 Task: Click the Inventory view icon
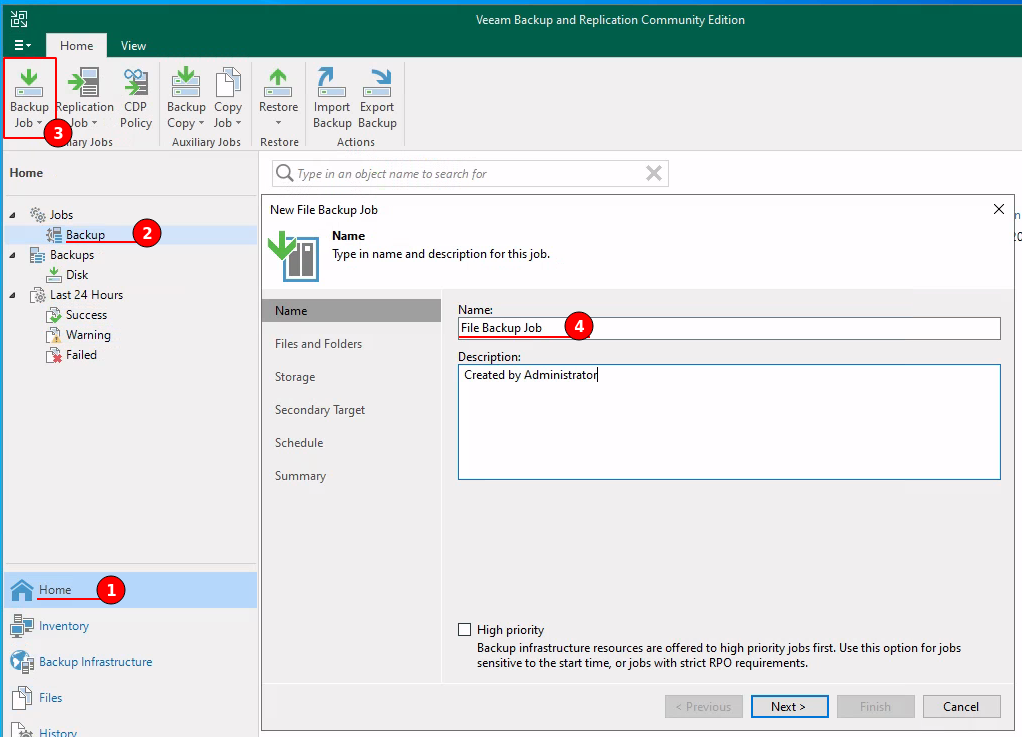coord(22,626)
